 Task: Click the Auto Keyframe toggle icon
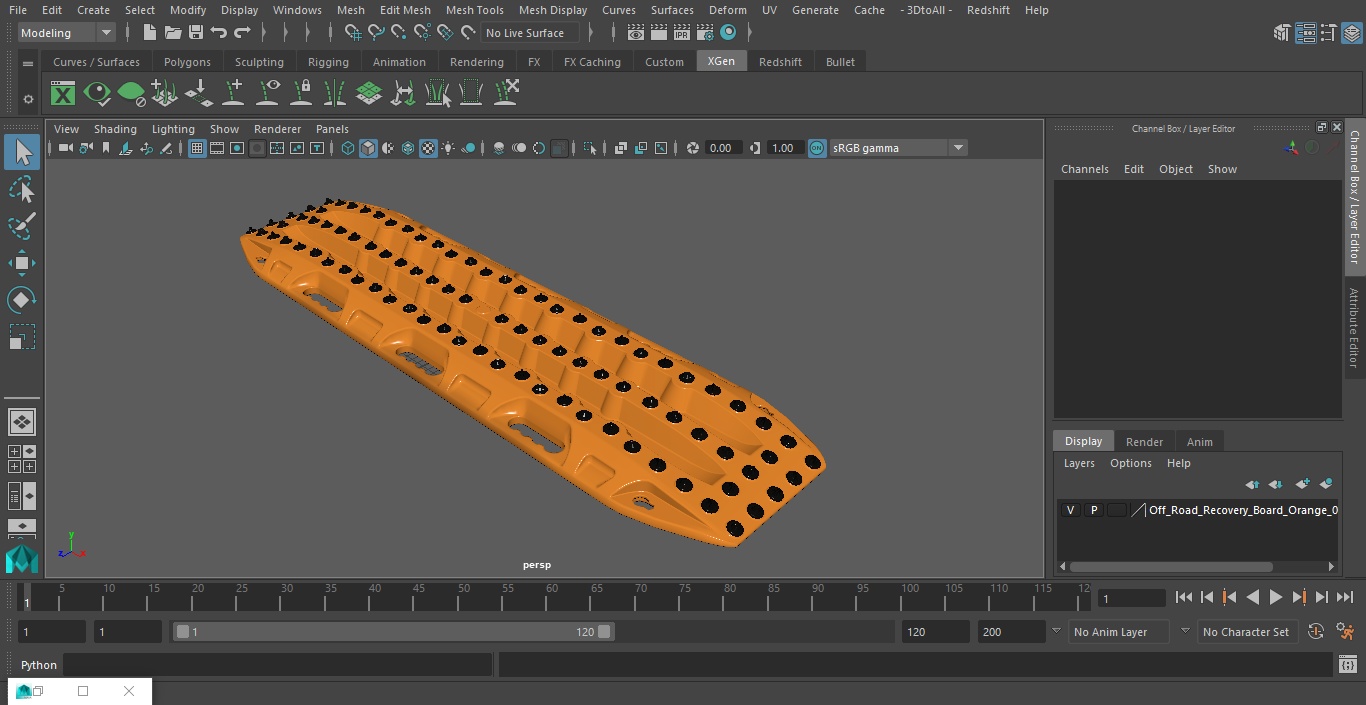click(1316, 632)
